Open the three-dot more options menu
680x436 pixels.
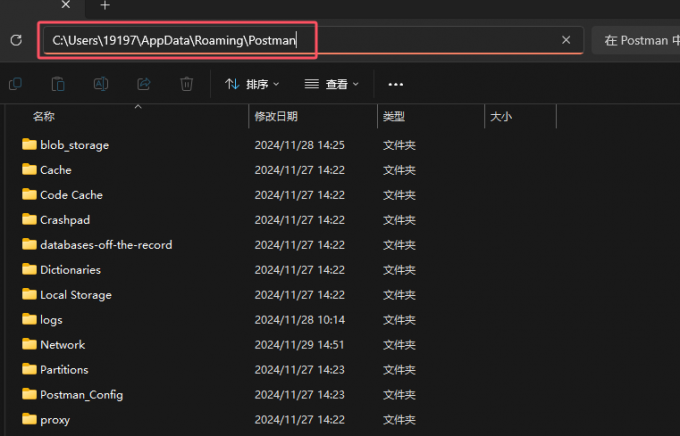point(396,84)
